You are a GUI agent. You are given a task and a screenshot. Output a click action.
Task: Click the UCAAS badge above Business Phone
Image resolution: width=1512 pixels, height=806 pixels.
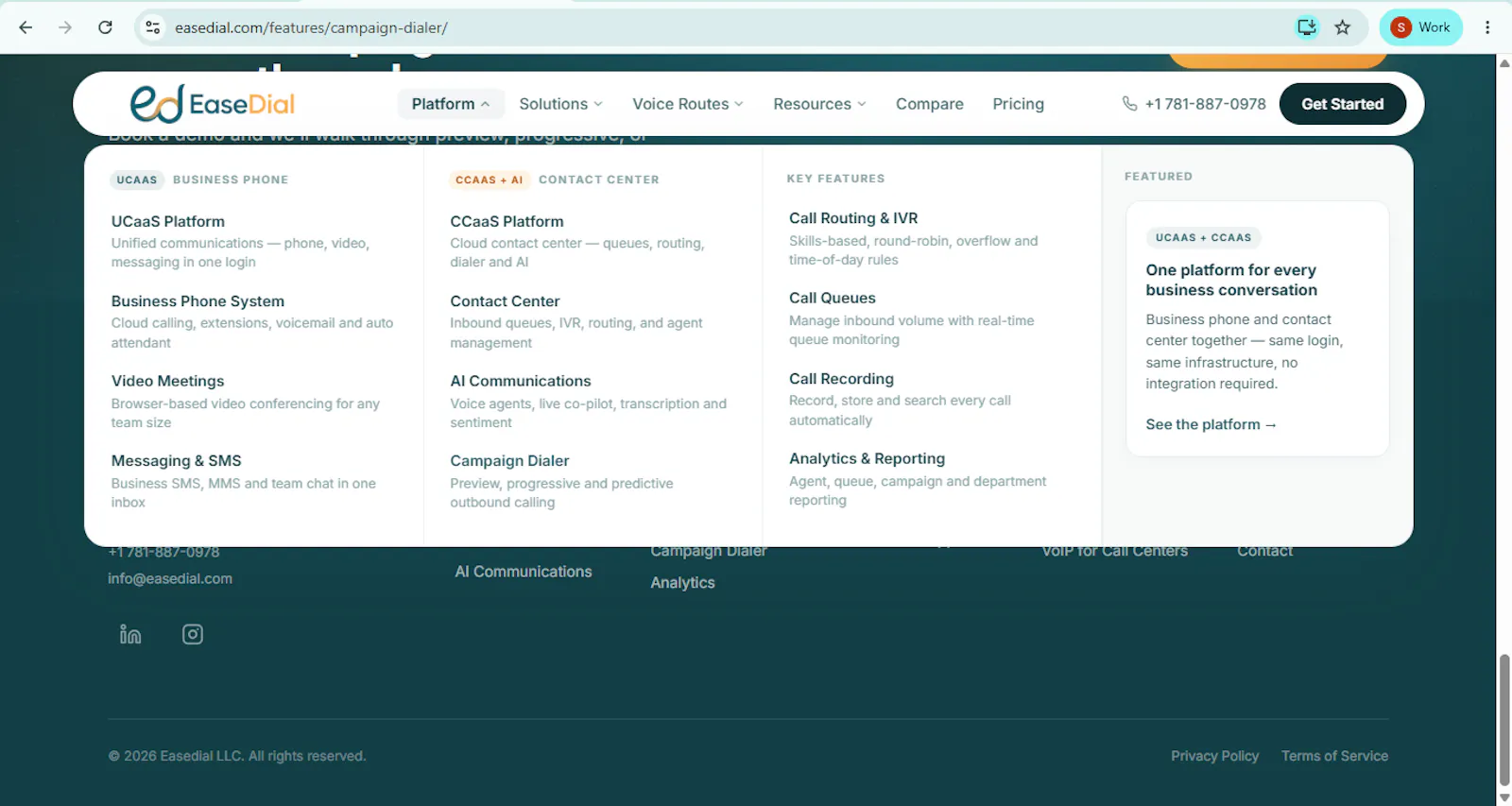(x=137, y=180)
